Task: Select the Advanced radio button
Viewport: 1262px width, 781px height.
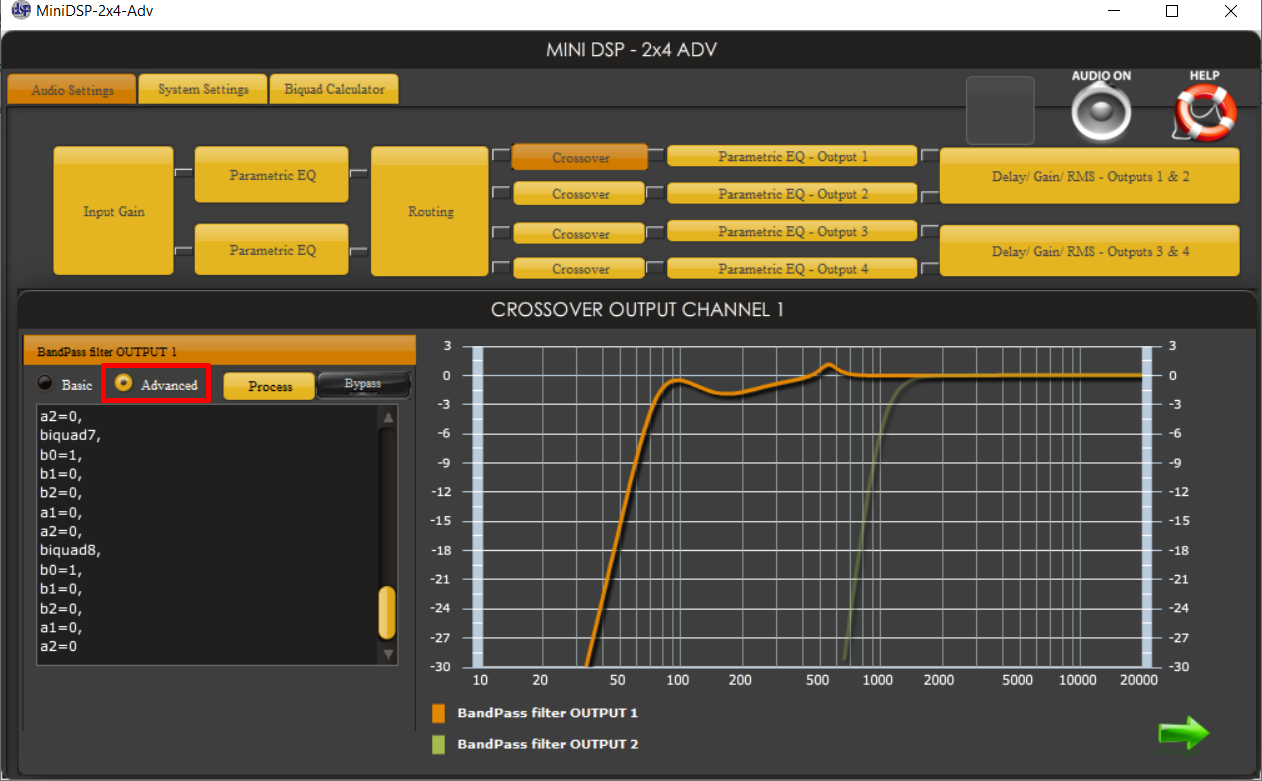Action: coord(124,383)
